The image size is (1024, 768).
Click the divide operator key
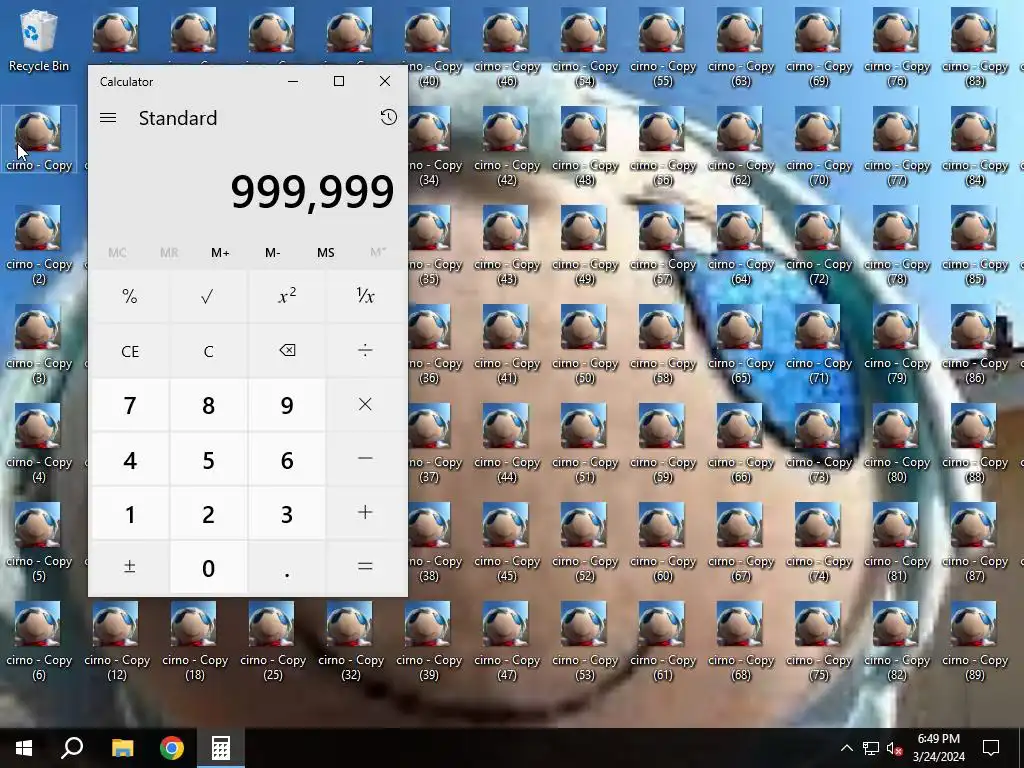365,351
